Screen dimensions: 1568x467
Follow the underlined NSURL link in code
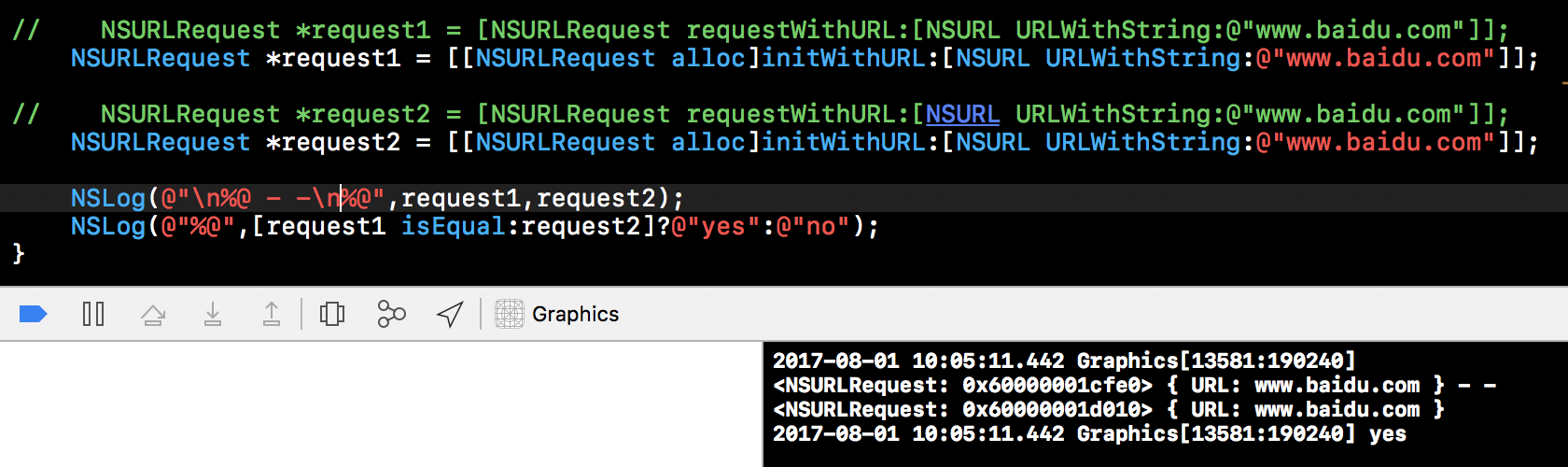click(962, 114)
